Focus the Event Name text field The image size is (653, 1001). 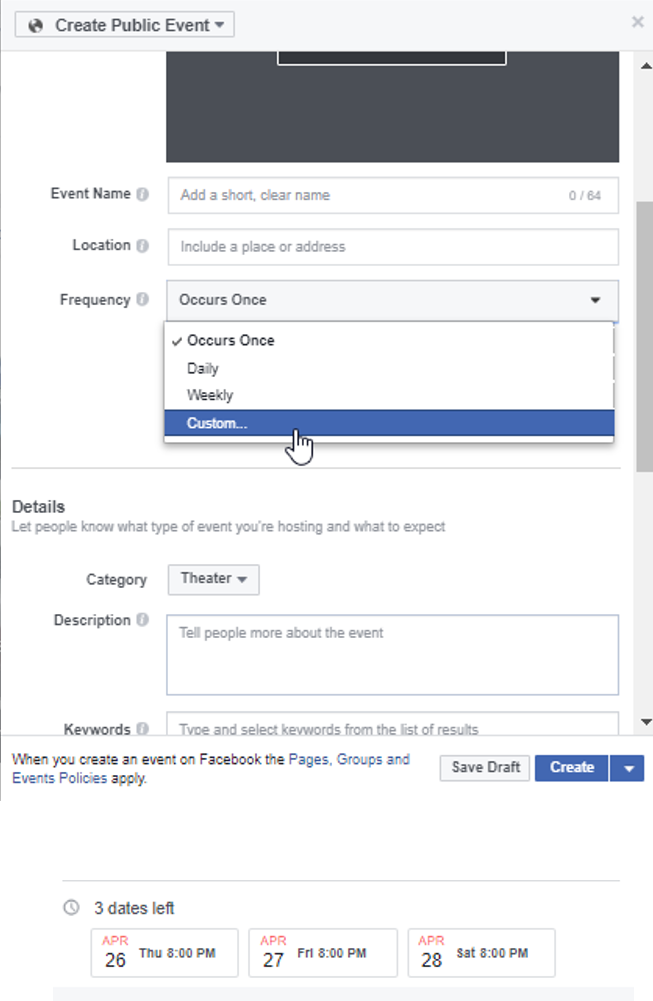click(393, 195)
